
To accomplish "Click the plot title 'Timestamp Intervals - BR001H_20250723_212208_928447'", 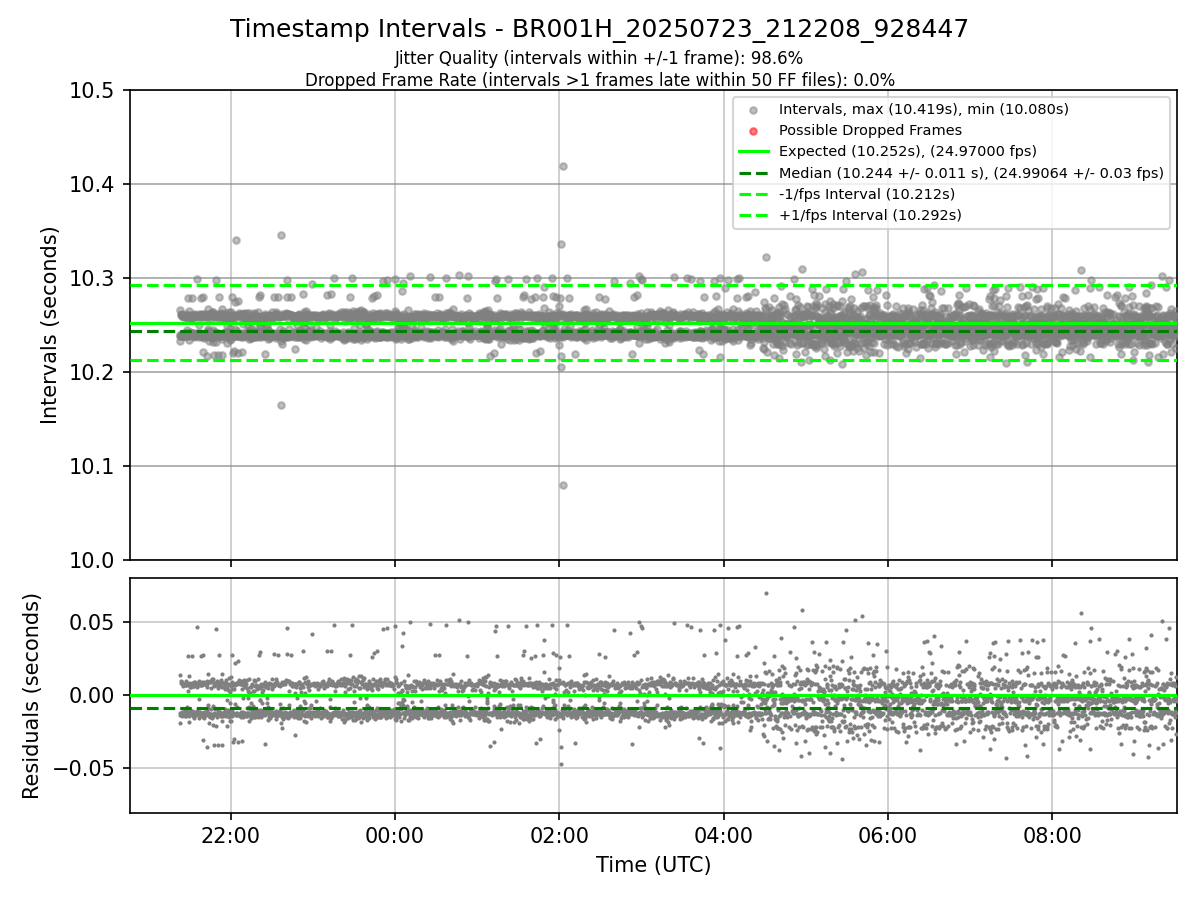I will [599, 29].
